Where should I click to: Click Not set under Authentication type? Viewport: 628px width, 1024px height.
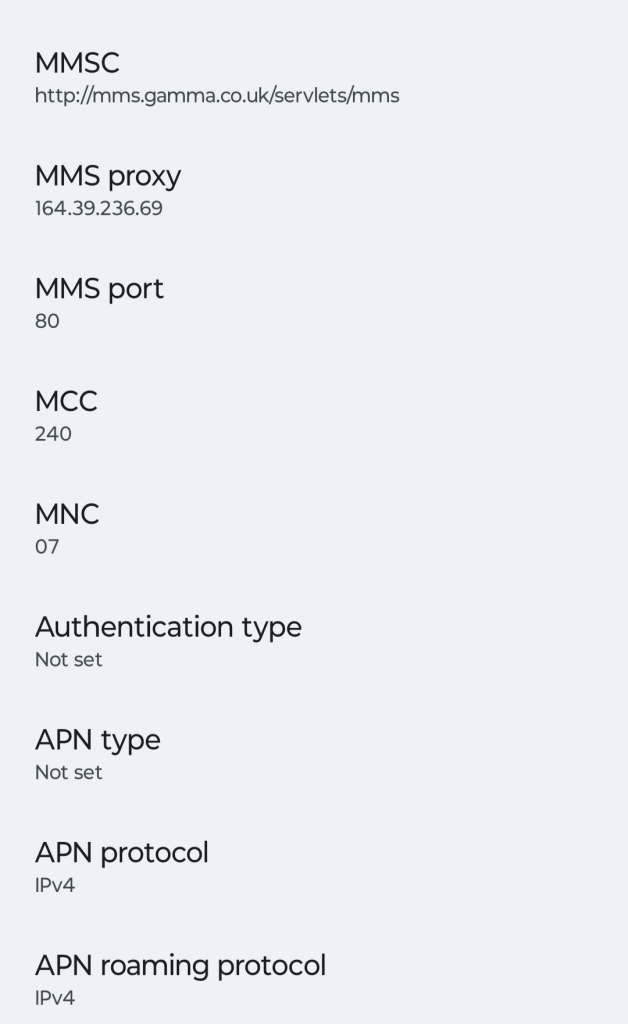click(68, 660)
